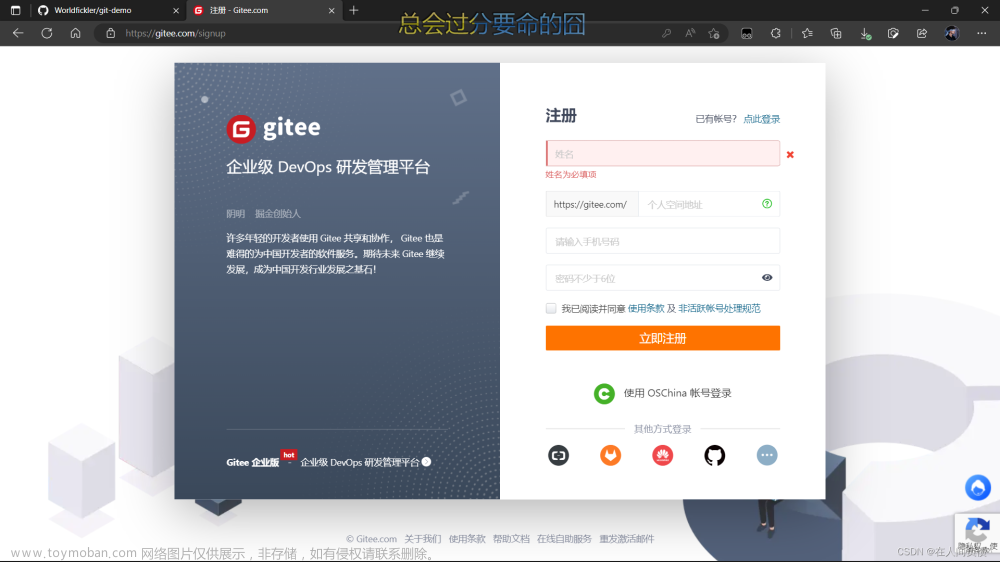
Task: Open the share icon in the toolbar
Action: (x=922, y=33)
